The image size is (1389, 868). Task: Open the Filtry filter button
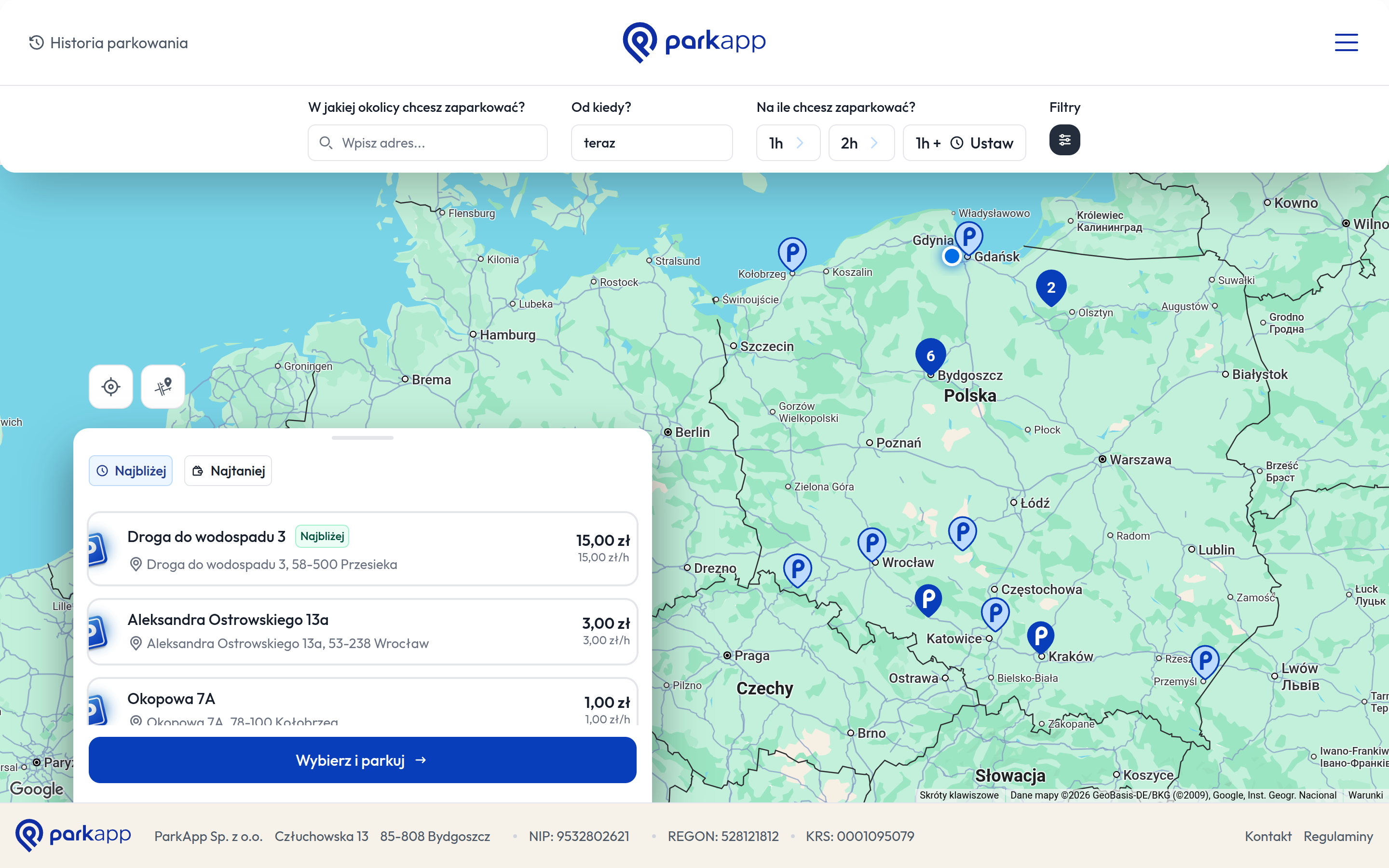(1064, 140)
